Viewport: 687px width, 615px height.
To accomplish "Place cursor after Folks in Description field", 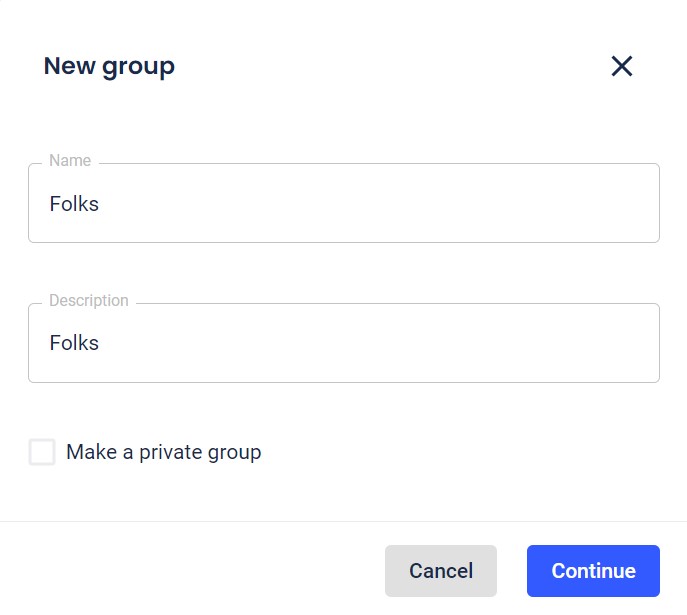I will click(100, 343).
